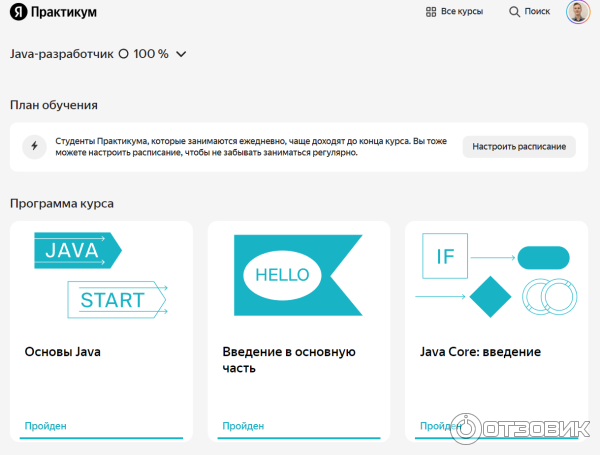Click the search magnifier icon
Screen dimensions: 600x455
[x=514, y=12]
